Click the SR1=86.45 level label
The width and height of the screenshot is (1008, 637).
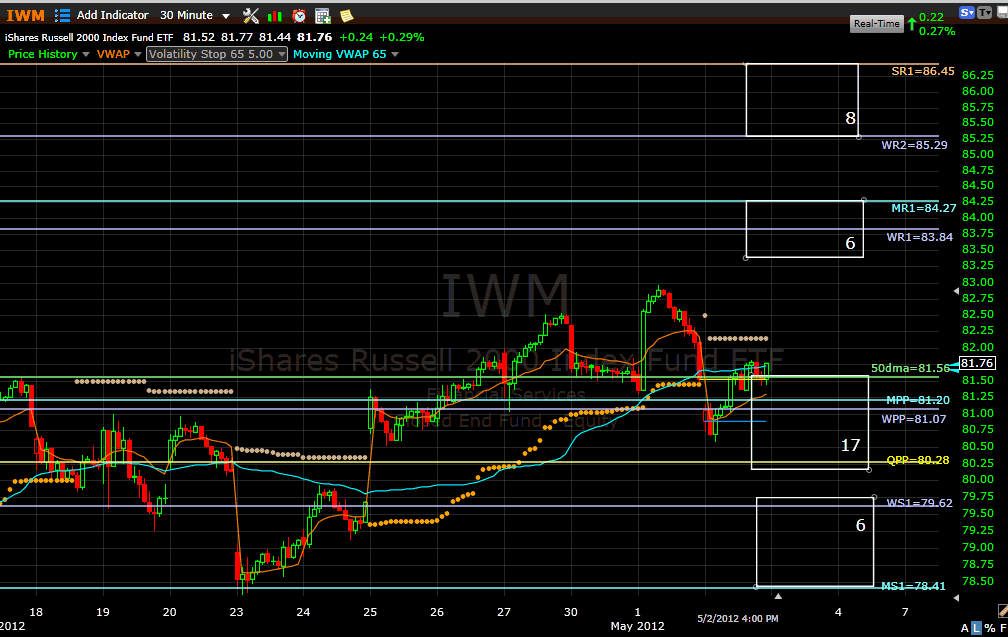point(922,71)
